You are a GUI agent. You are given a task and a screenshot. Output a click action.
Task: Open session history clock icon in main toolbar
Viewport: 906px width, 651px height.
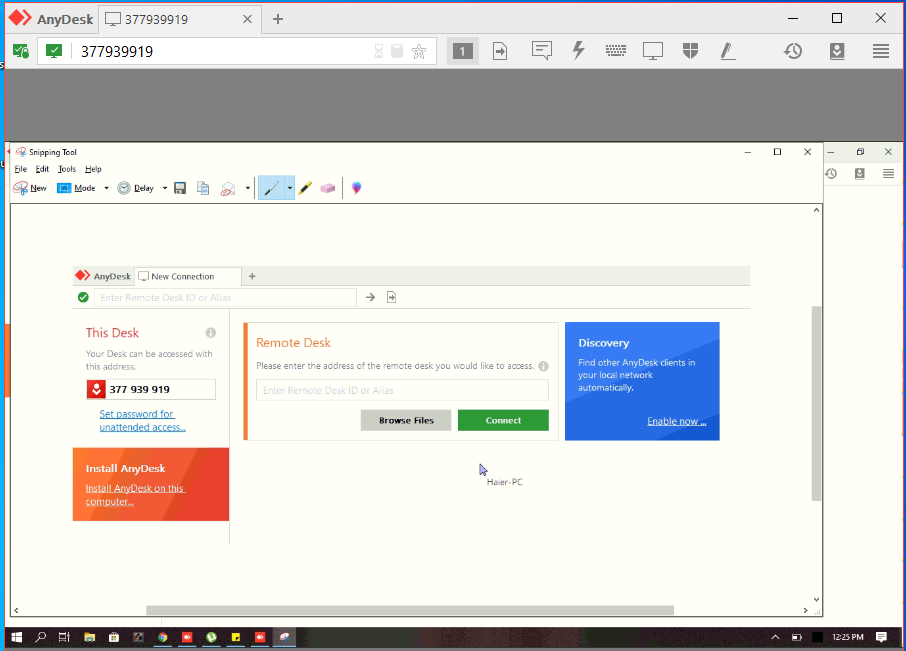pyautogui.click(x=793, y=51)
